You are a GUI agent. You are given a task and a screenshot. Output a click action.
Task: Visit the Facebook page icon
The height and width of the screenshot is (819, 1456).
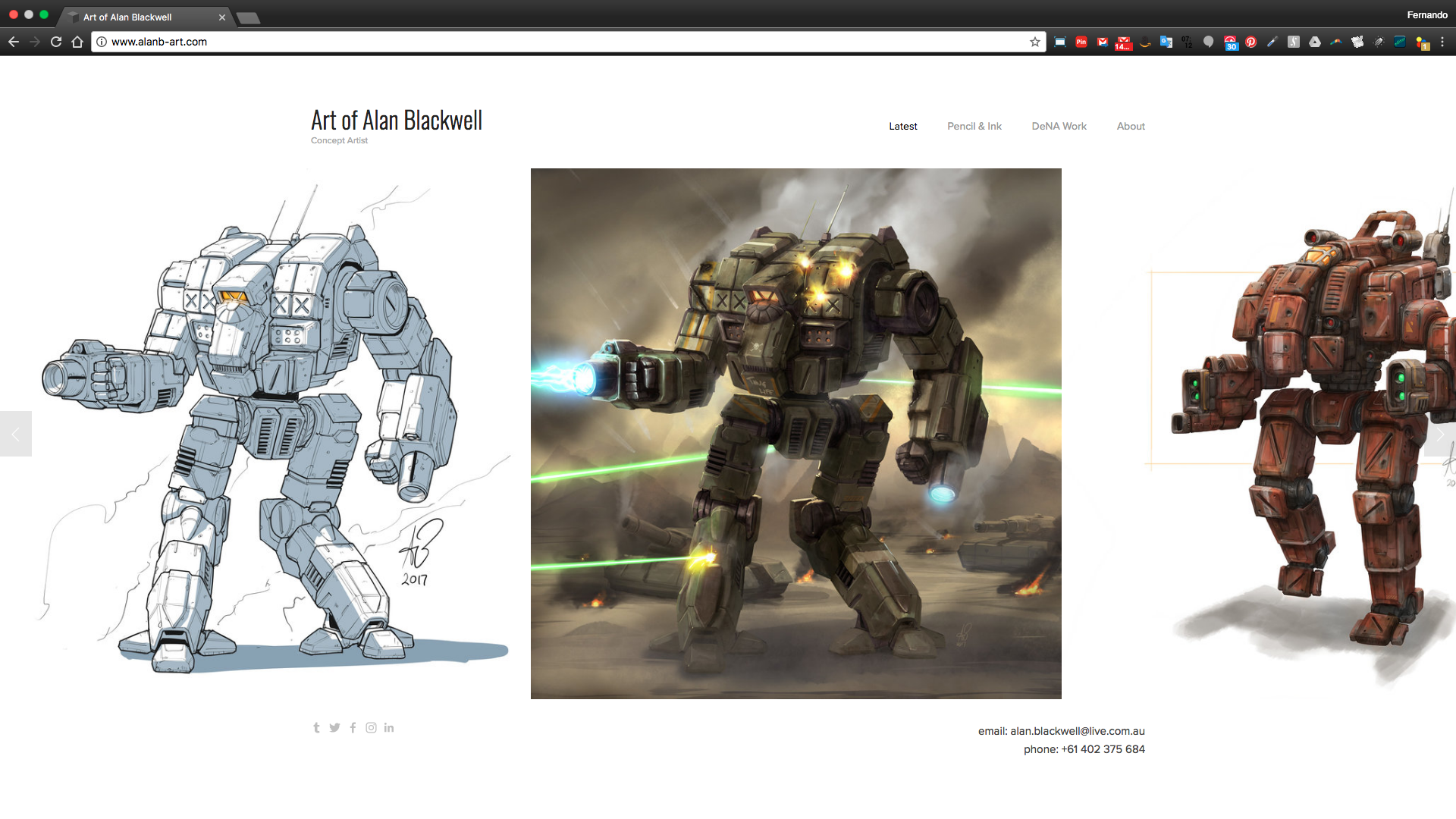[353, 728]
